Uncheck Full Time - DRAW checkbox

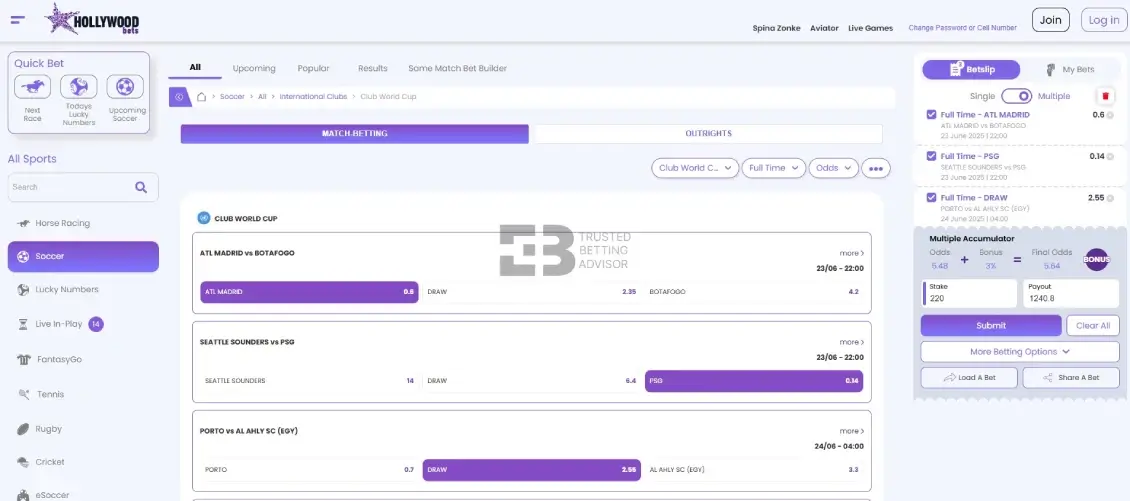(931, 198)
